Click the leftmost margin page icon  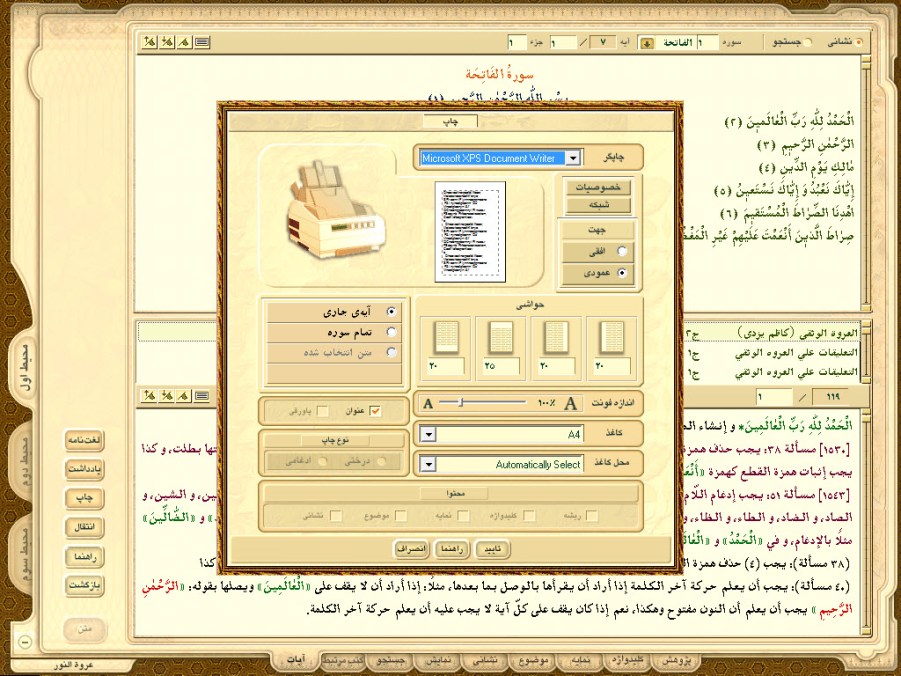click(440, 338)
